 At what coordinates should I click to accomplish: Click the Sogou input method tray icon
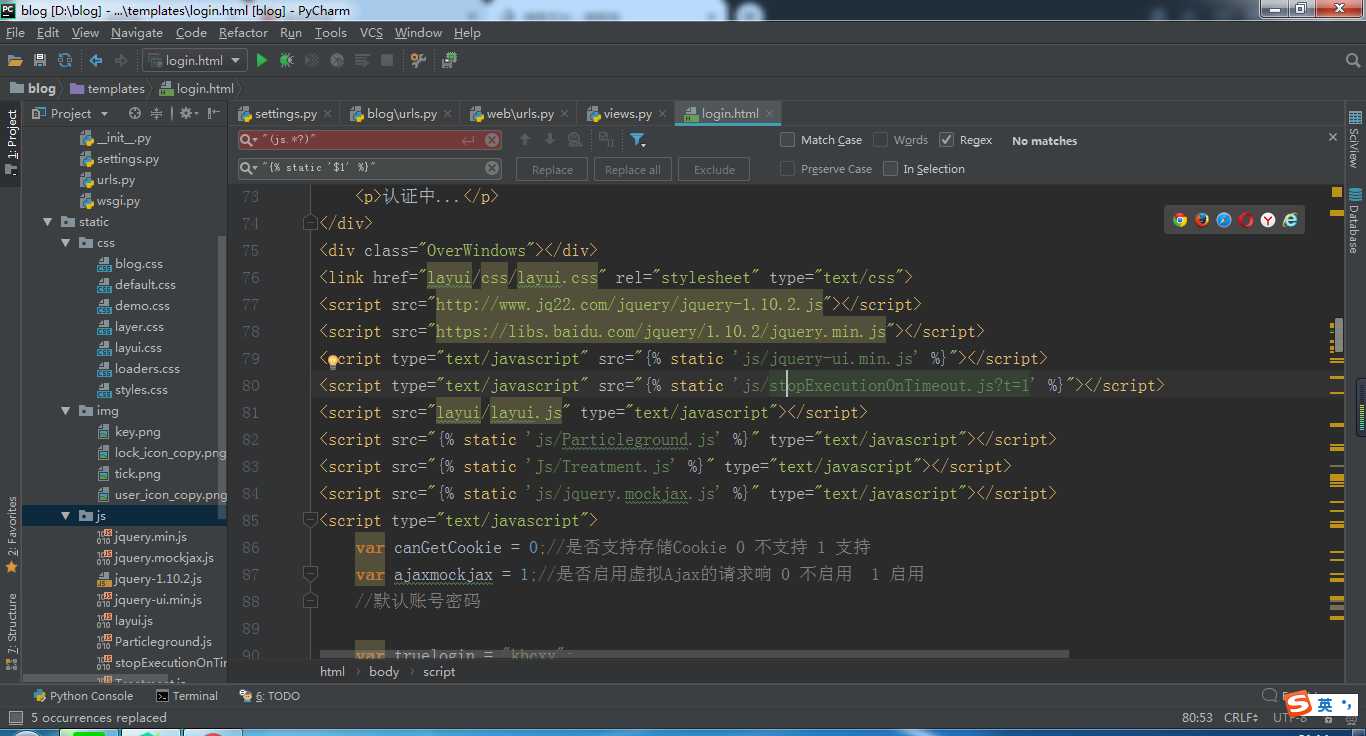coord(1297,704)
